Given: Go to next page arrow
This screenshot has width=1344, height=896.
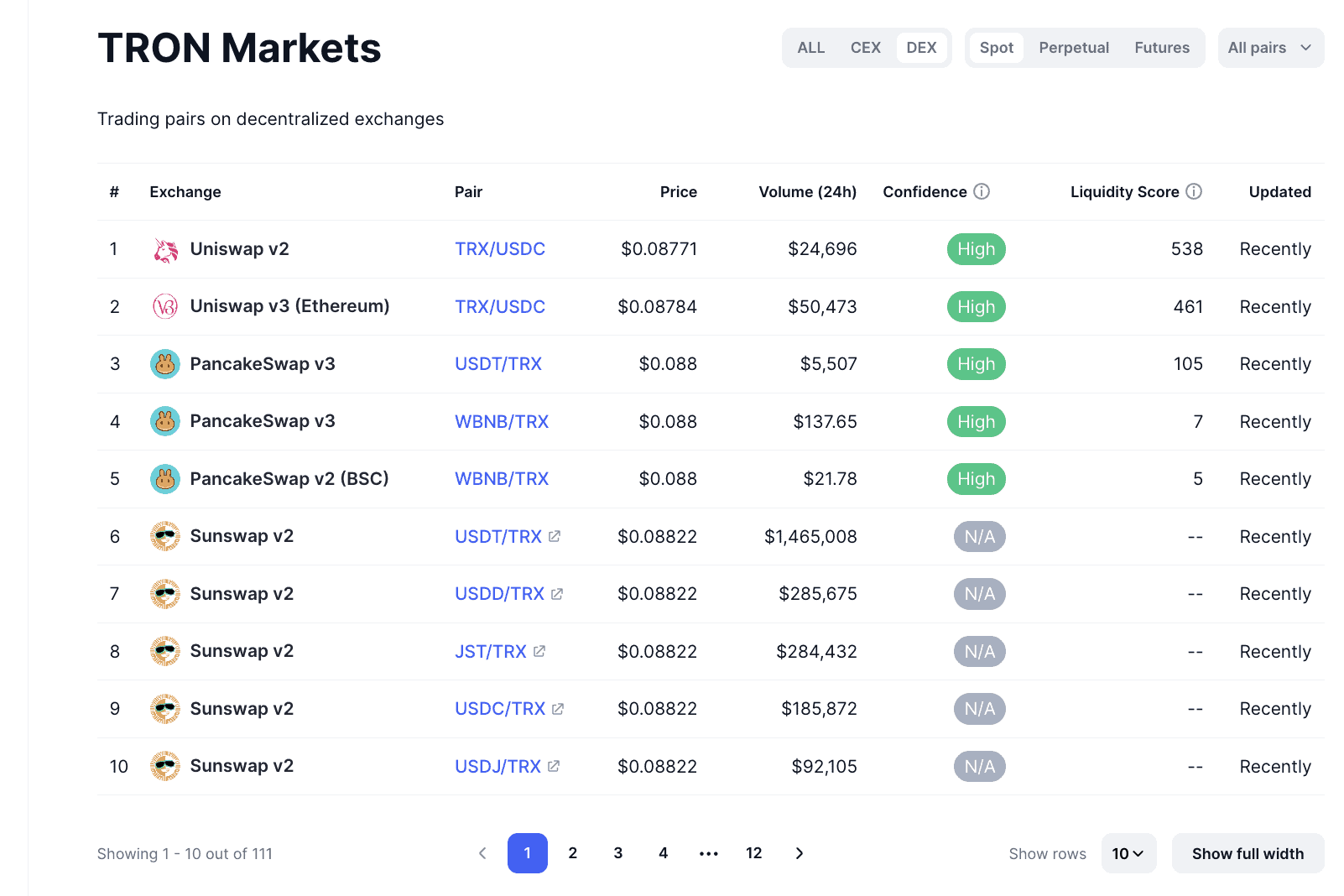Looking at the screenshot, I should pos(800,853).
